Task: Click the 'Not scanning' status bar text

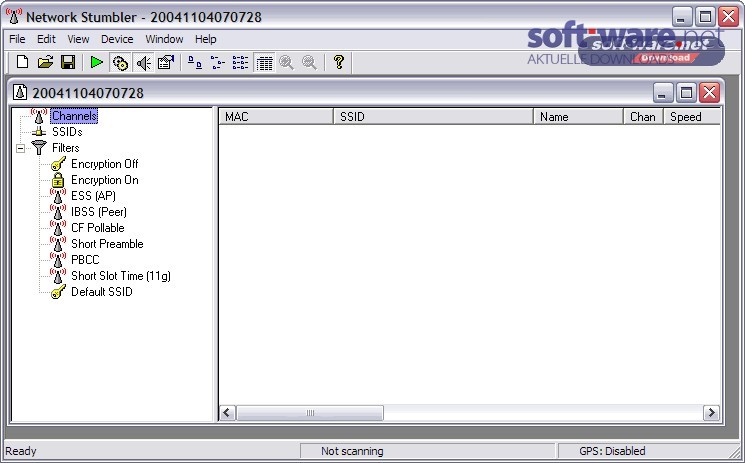Action: [352, 451]
